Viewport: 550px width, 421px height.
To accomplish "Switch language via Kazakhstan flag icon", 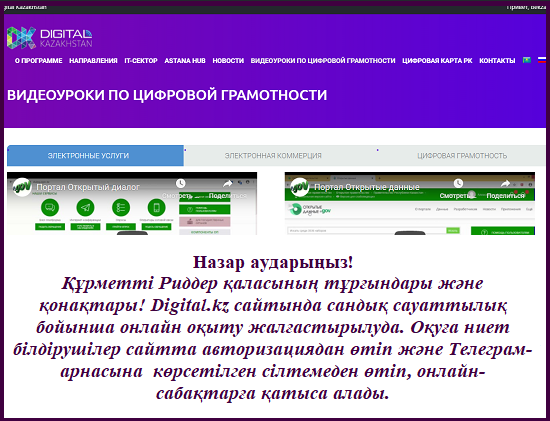I will [526, 60].
